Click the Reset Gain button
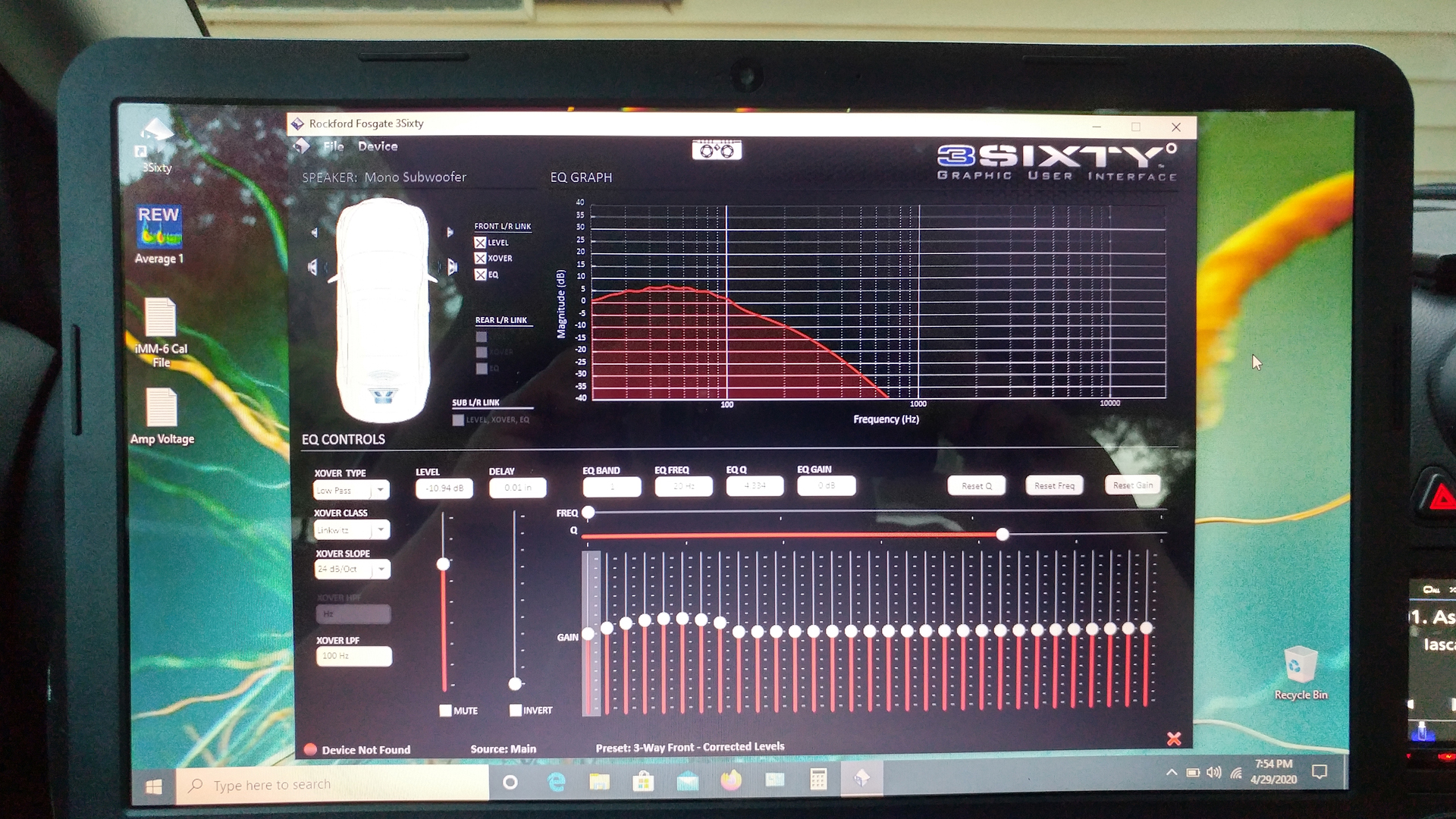 [x=1133, y=485]
